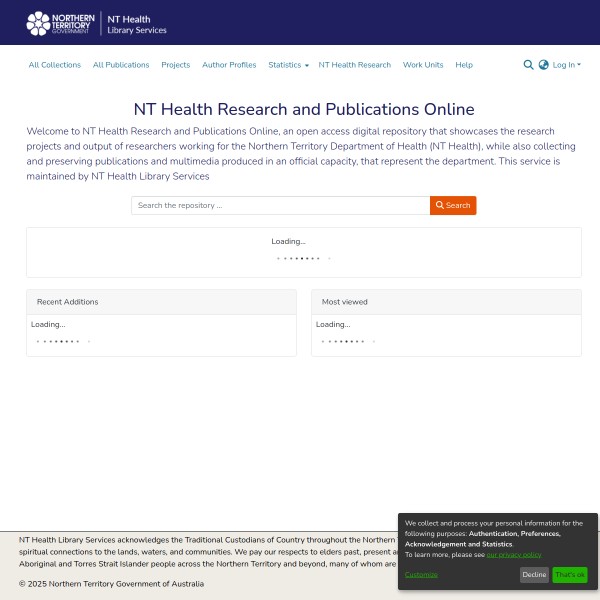Open Author Profiles page

point(229,65)
